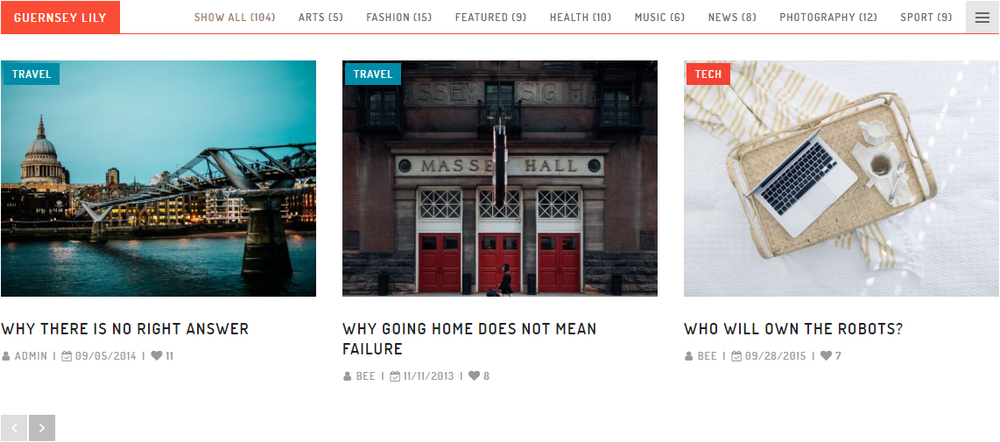Image resolution: width=1000 pixels, height=442 pixels.
Task: Filter posts by Photography (12)
Action: point(828,17)
